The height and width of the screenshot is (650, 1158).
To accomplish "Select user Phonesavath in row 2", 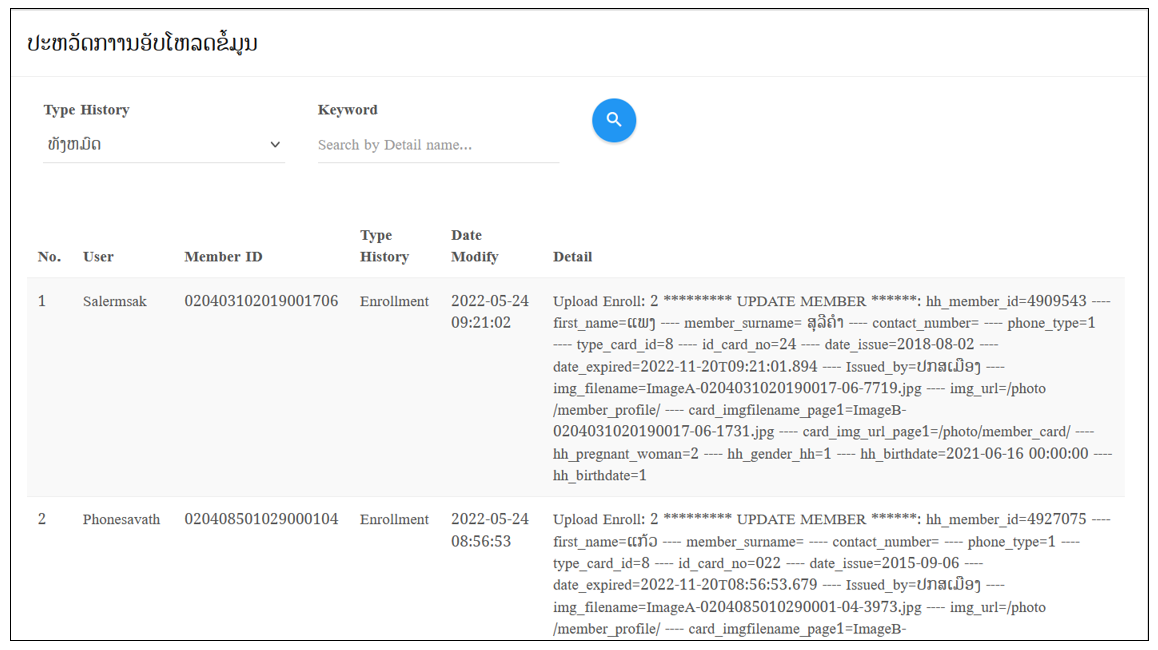I will (121, 519).
